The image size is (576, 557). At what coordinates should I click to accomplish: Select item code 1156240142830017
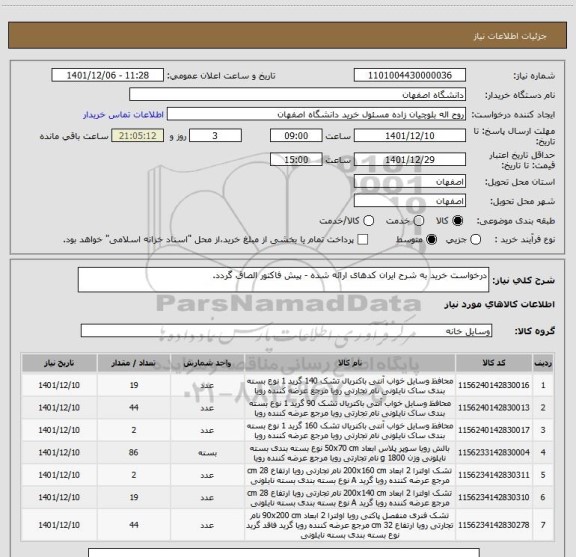coord(494,430)
